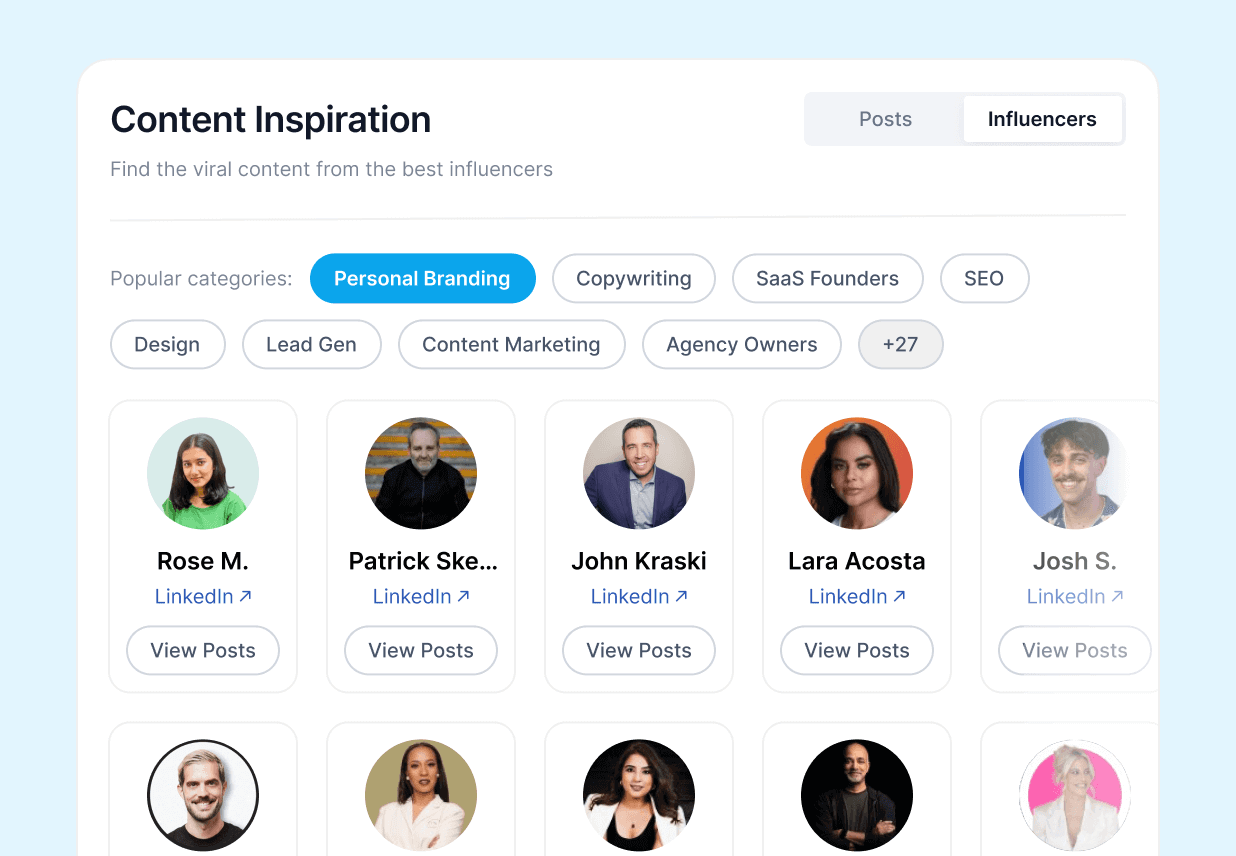Switch to the Posts tab
1236x856 pixels.
pyautogui.click(x=885, y=119)
